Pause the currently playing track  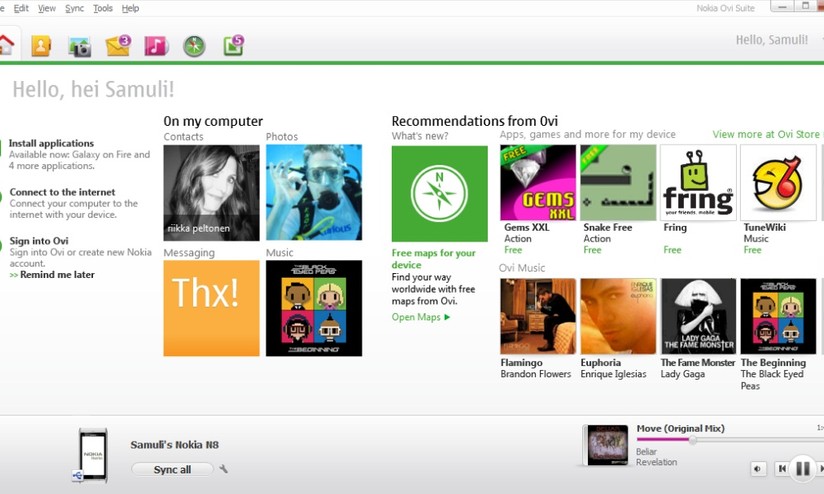click(x=802, y=468)
